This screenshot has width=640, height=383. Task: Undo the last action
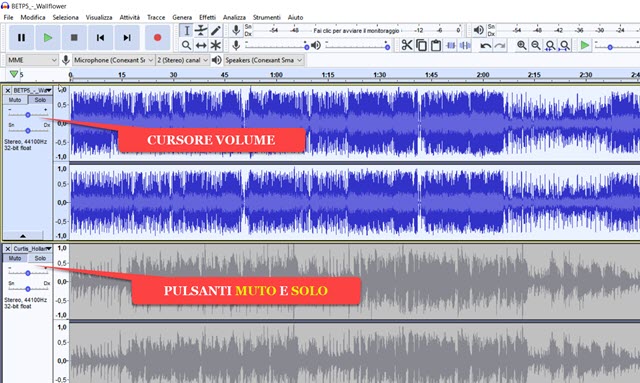485,45
